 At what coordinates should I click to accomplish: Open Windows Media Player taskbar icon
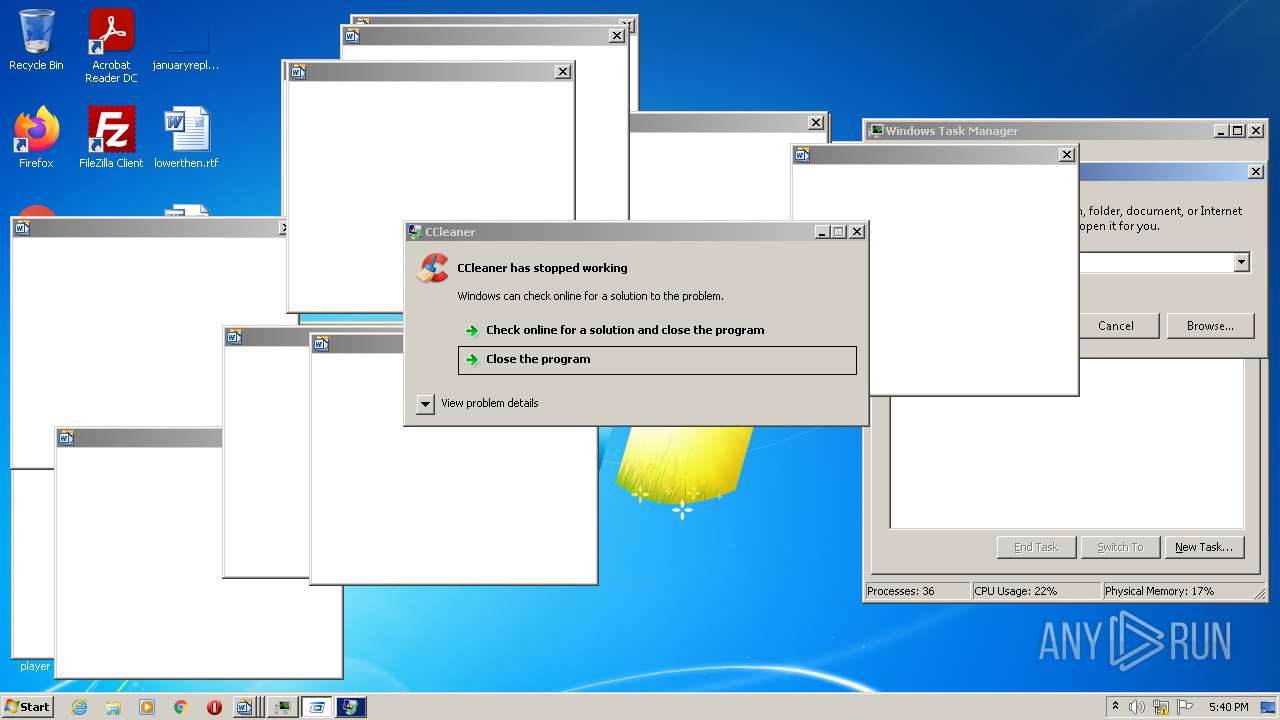point(147,707)
